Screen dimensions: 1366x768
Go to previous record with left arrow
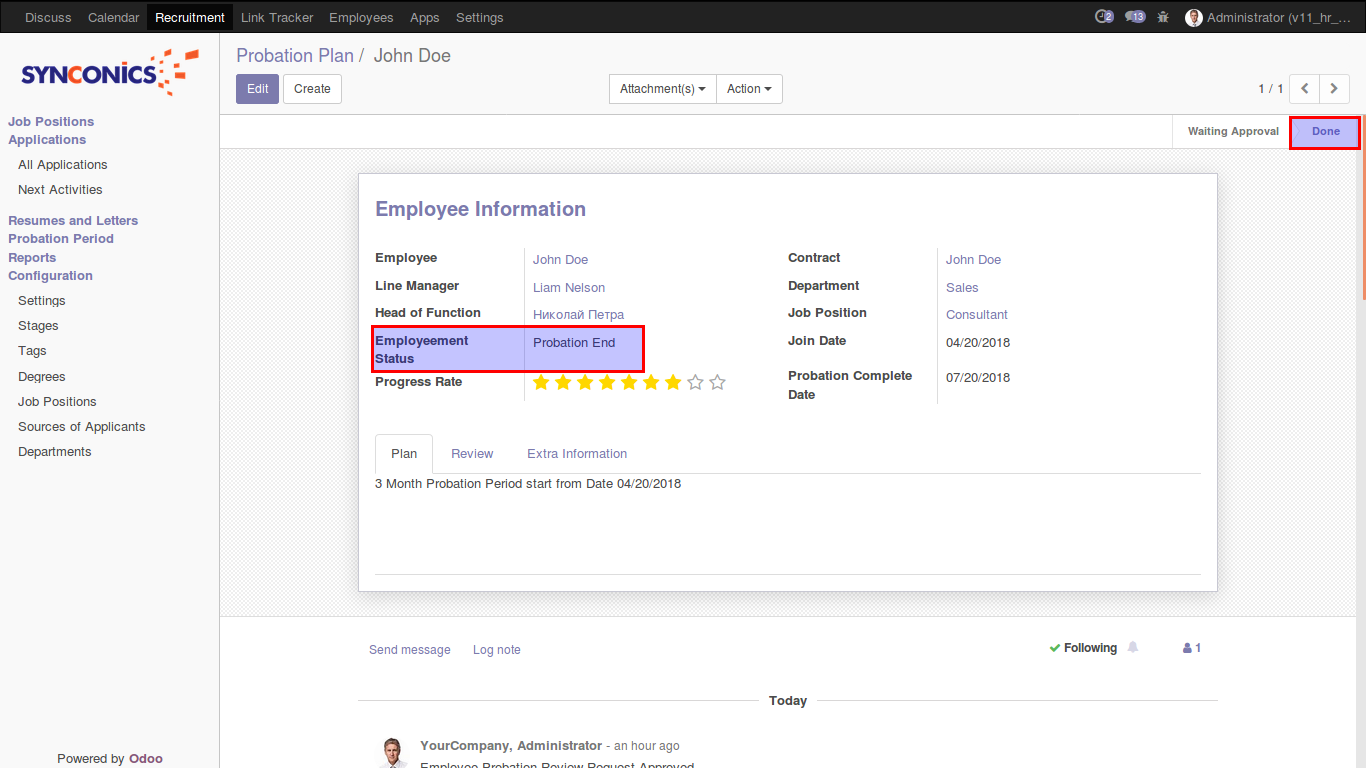point(1304,89)
